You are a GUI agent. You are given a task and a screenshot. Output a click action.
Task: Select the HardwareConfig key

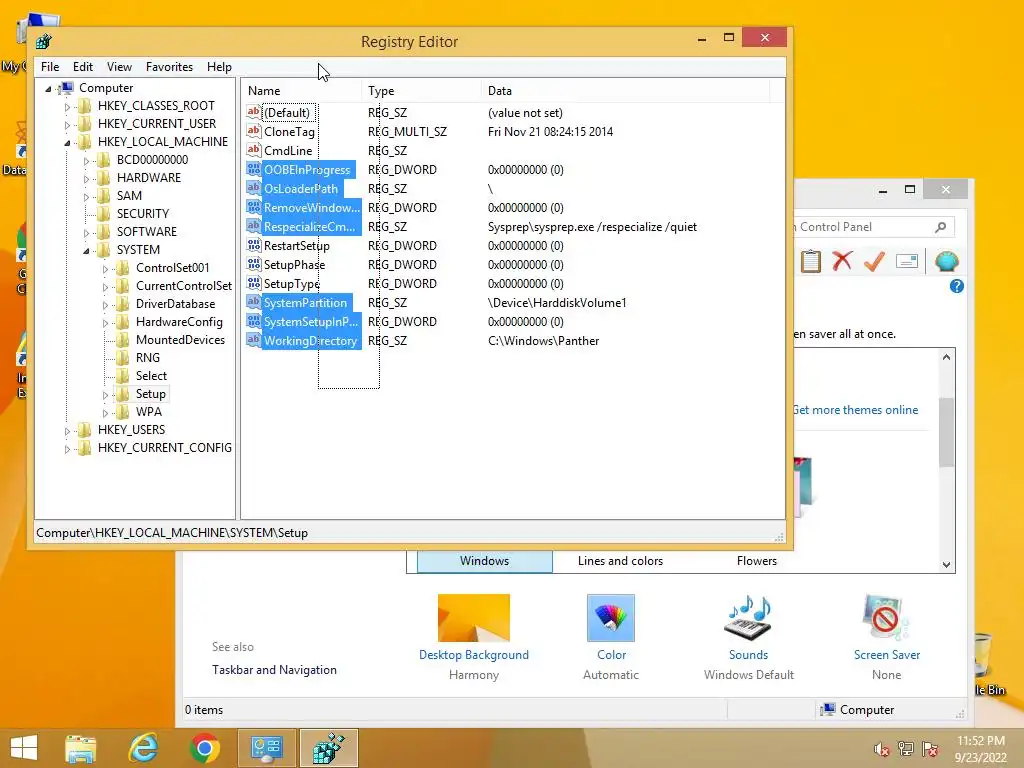[x=179, y=322]
